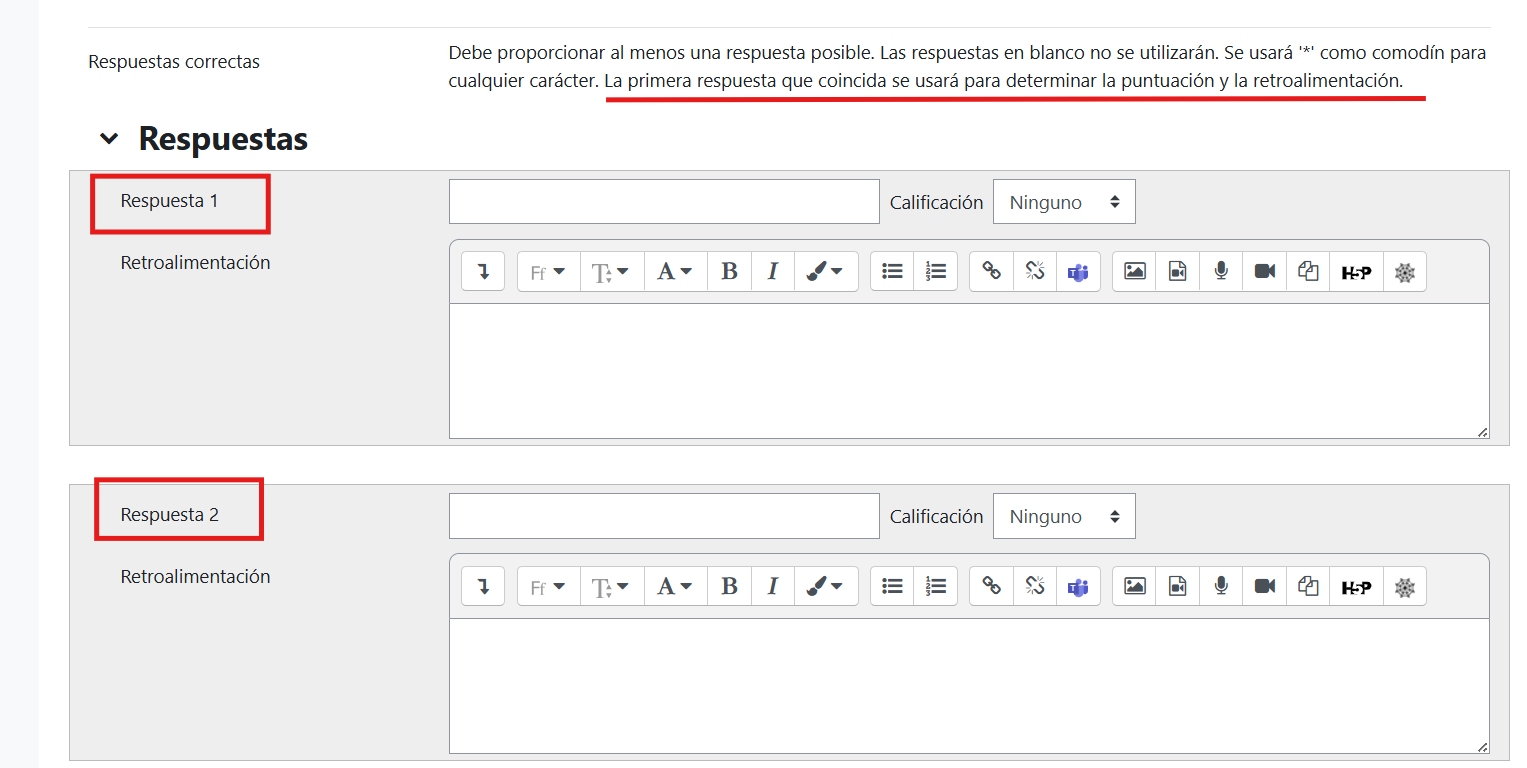The height and width of the screenshot is (768, 1527).
Task: Manage files in Respuesta 2 feedback editor
Action: click(1307, 586)
